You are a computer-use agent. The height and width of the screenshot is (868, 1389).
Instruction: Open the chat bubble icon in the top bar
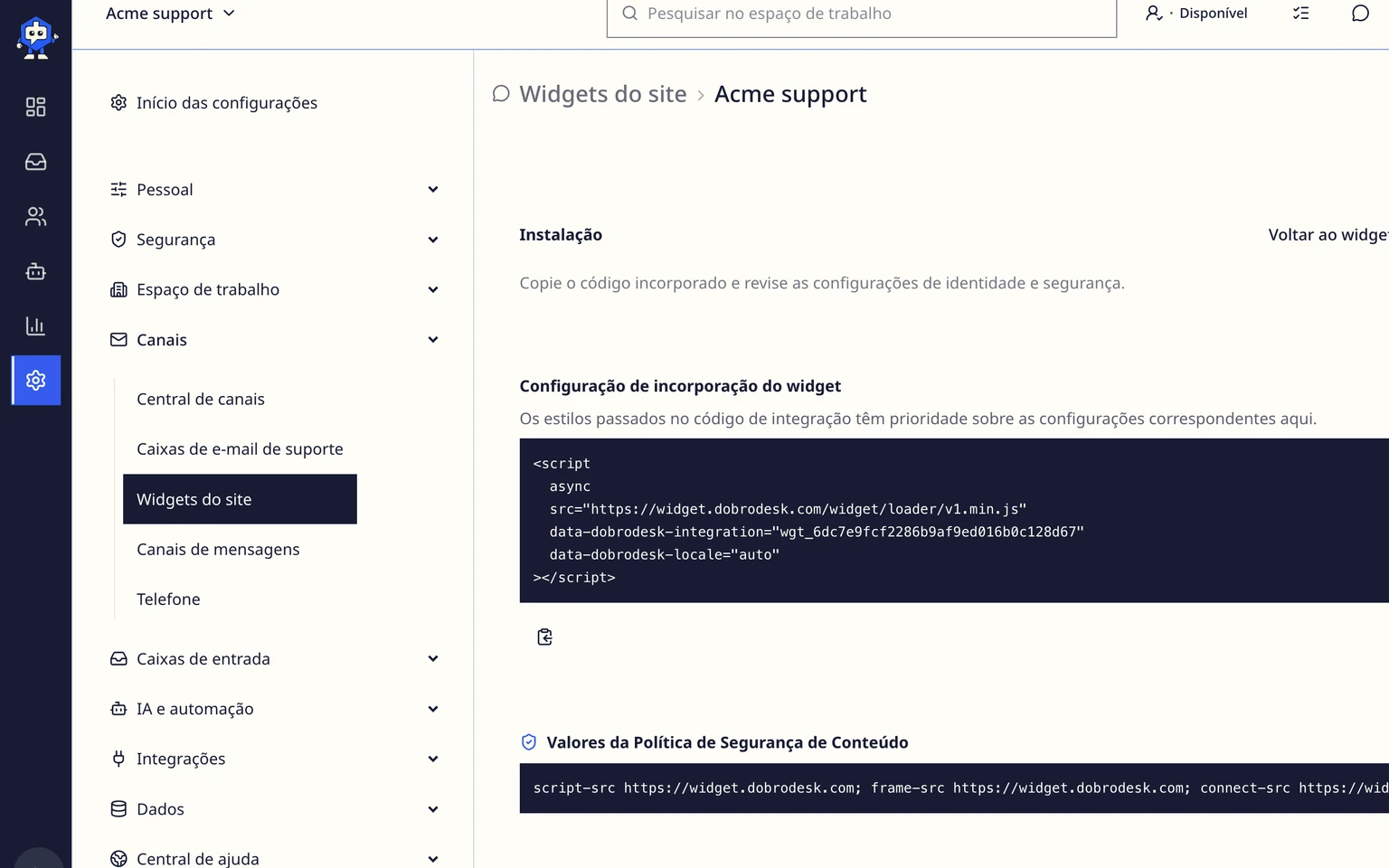pyautogui.click(x=1360, y=13)
